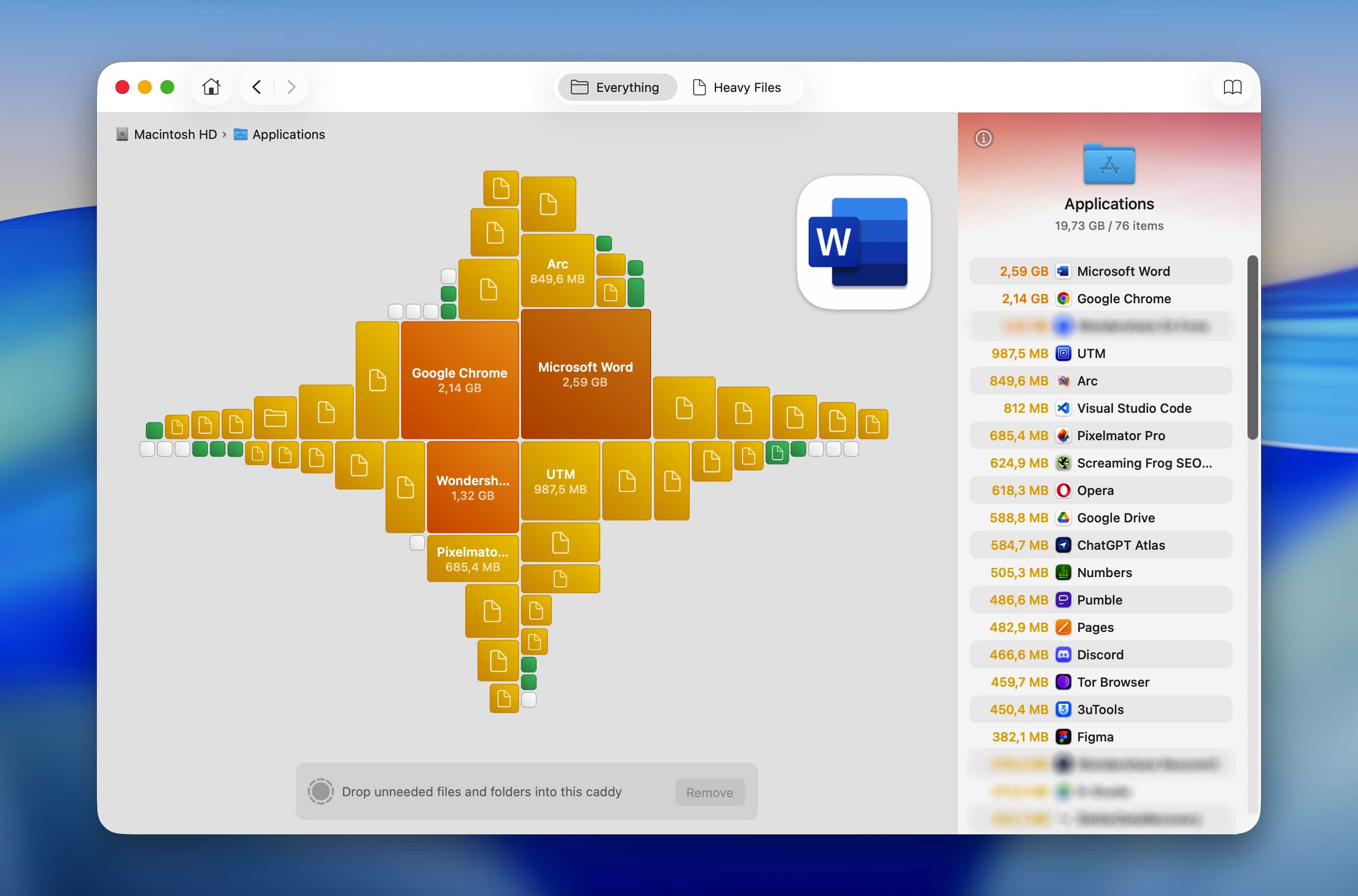This screenshot has width=1358, height=896.
Task: Select the Tor Browser icon in the list
Action: 1063,682
